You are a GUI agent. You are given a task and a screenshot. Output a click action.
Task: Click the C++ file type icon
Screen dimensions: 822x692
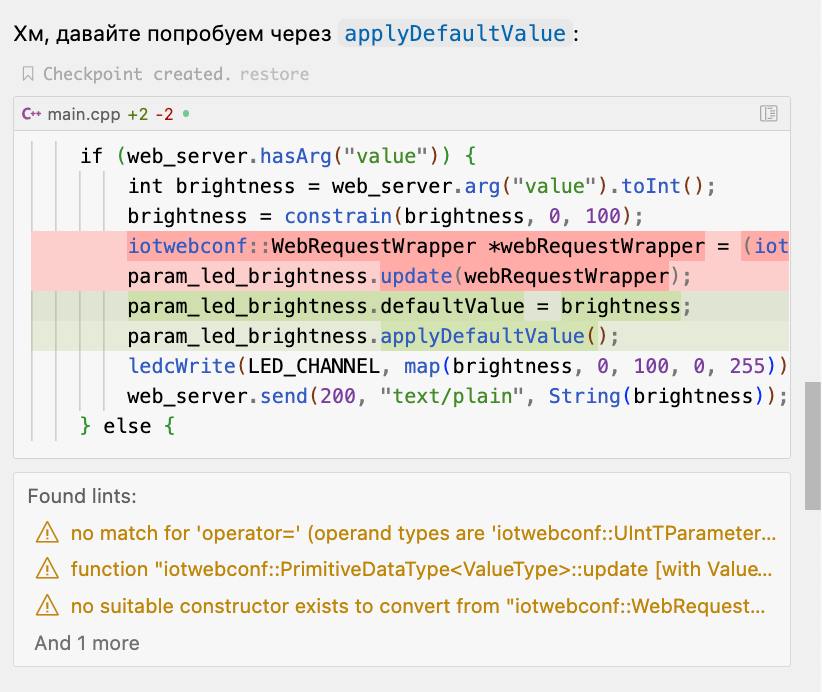point(31,114)
